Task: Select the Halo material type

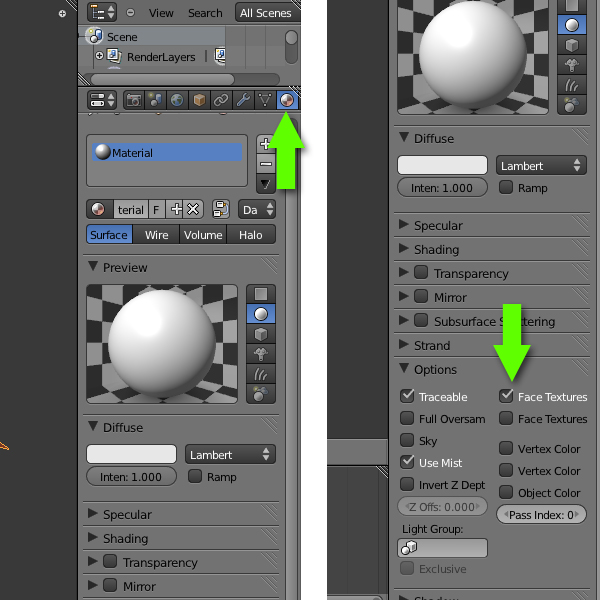Action: (x=251, y=235)
